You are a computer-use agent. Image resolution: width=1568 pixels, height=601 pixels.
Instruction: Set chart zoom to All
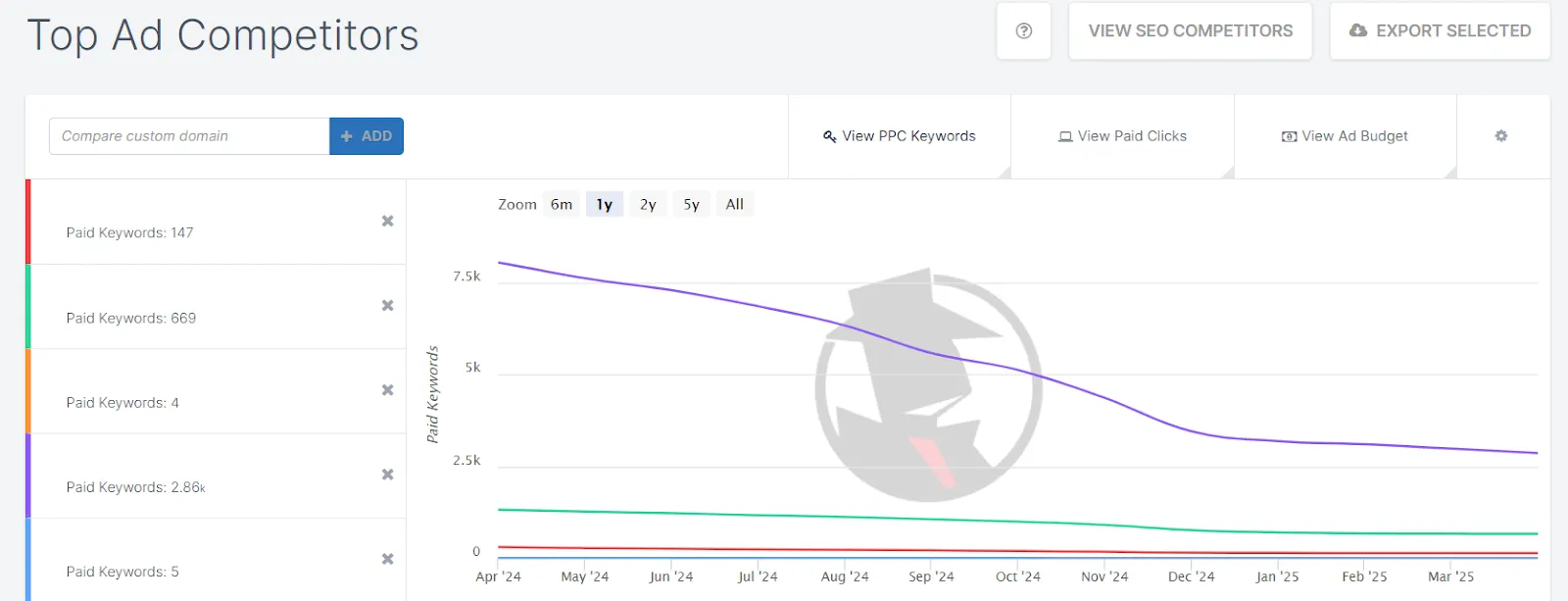[735, 204]
